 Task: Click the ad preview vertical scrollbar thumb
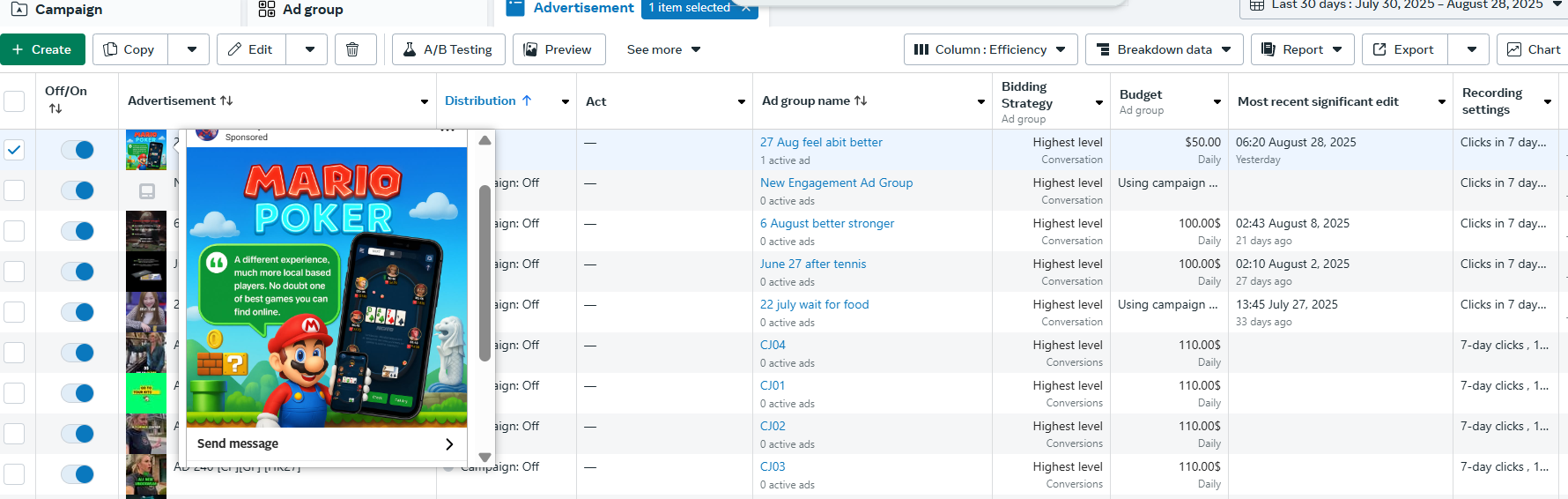click(x=484, y=273)
